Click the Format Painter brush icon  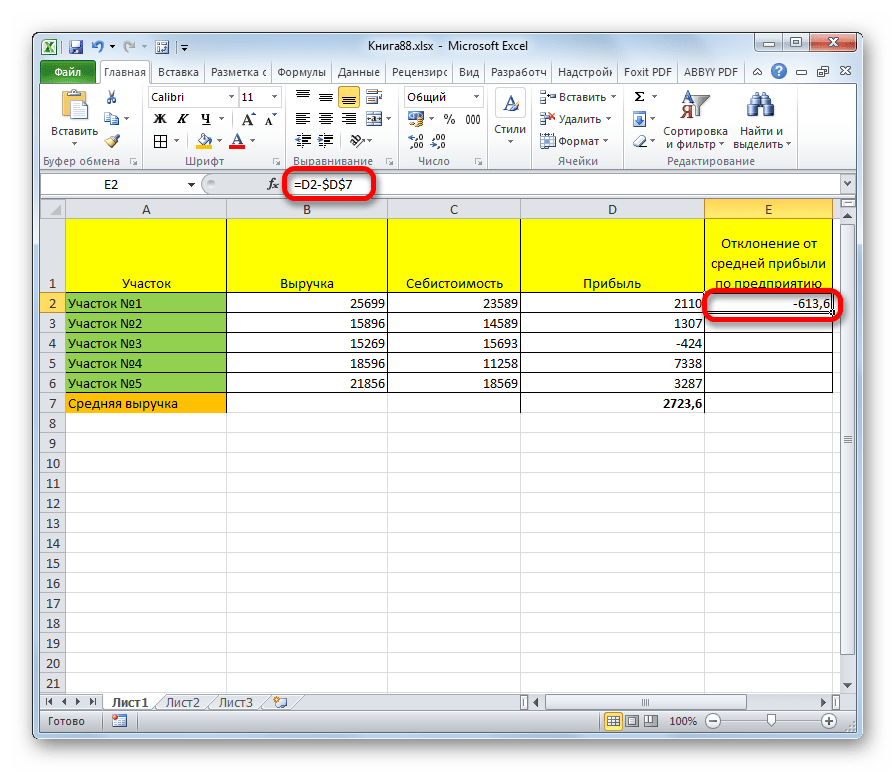112,141
